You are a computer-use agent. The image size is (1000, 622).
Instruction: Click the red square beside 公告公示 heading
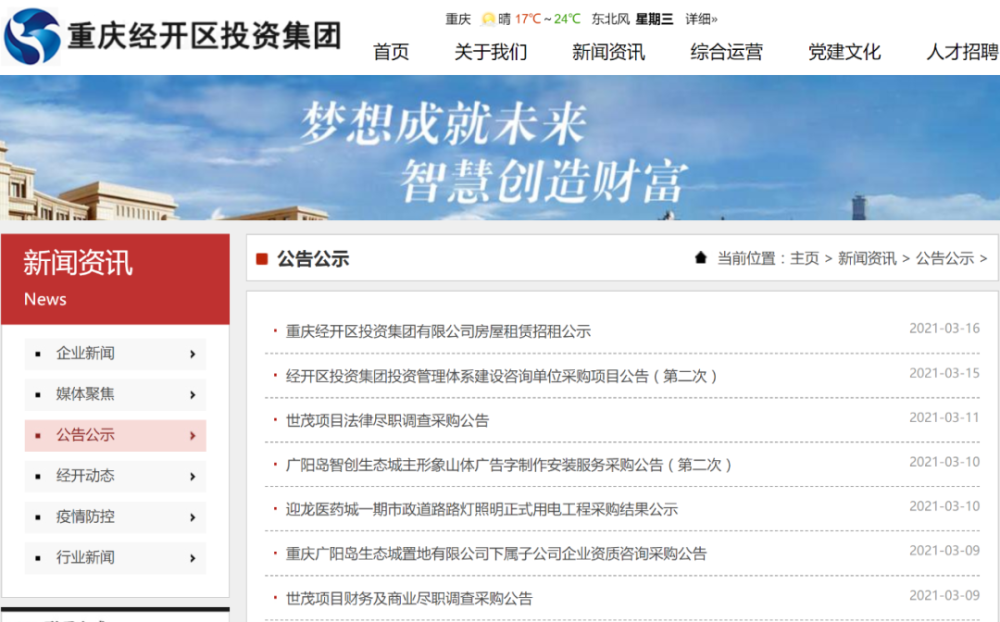pyautogui.click(x=261, y=258)
